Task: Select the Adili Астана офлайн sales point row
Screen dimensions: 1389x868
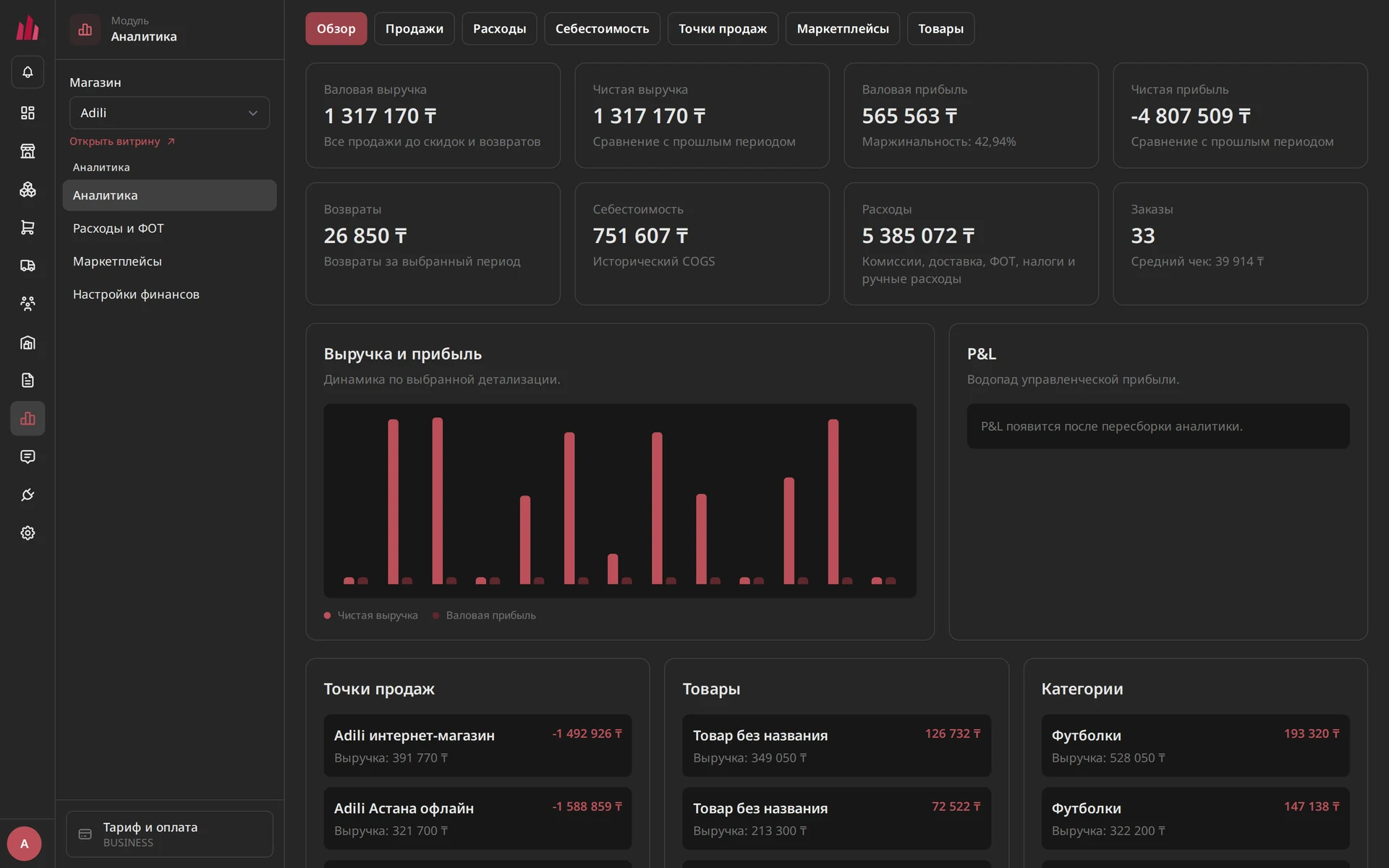Action: (x=477, y=819)
